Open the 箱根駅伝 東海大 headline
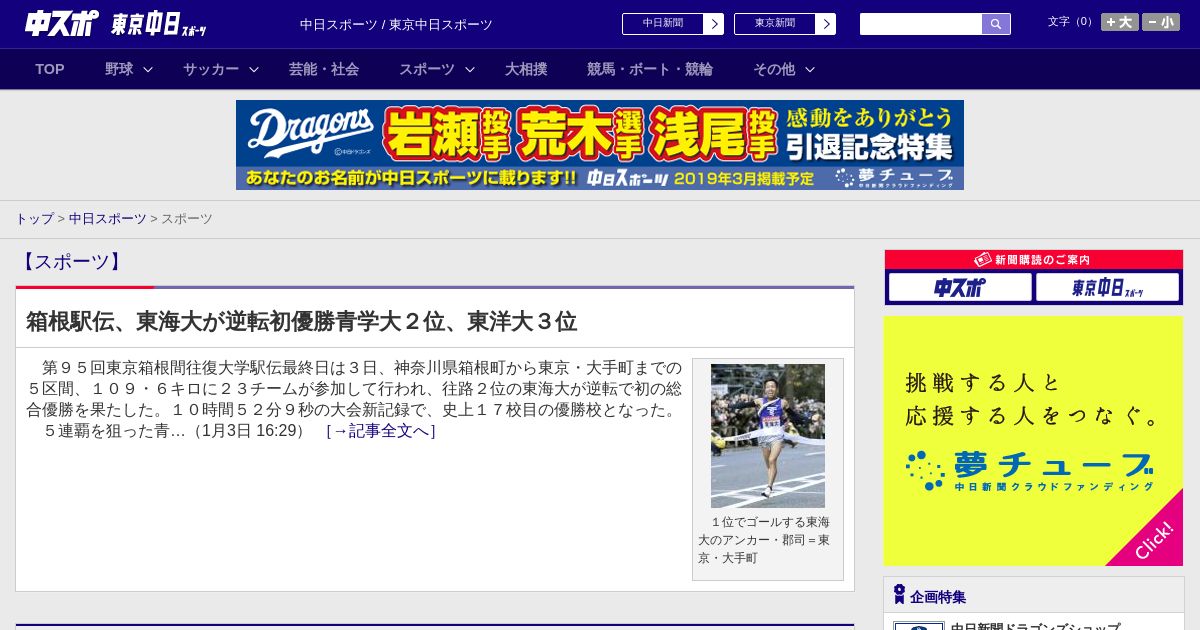 [301, 321]
